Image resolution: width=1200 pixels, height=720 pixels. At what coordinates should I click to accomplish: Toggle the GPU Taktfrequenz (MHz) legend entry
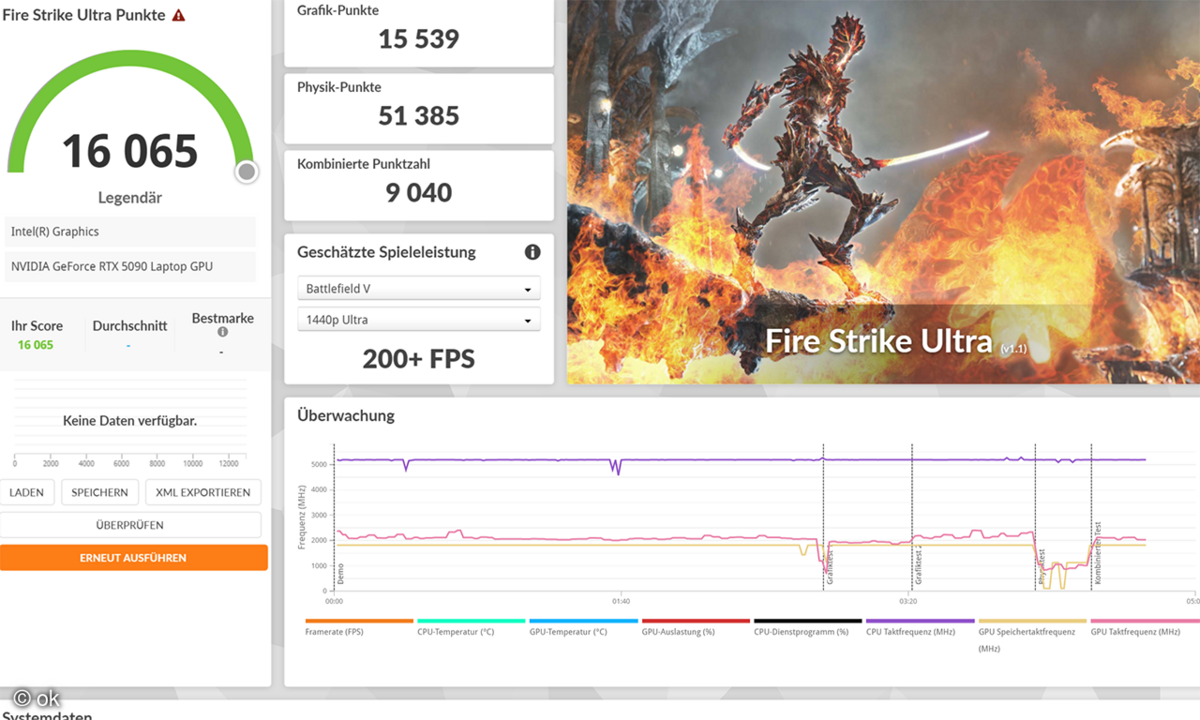tap(1144, 628)
